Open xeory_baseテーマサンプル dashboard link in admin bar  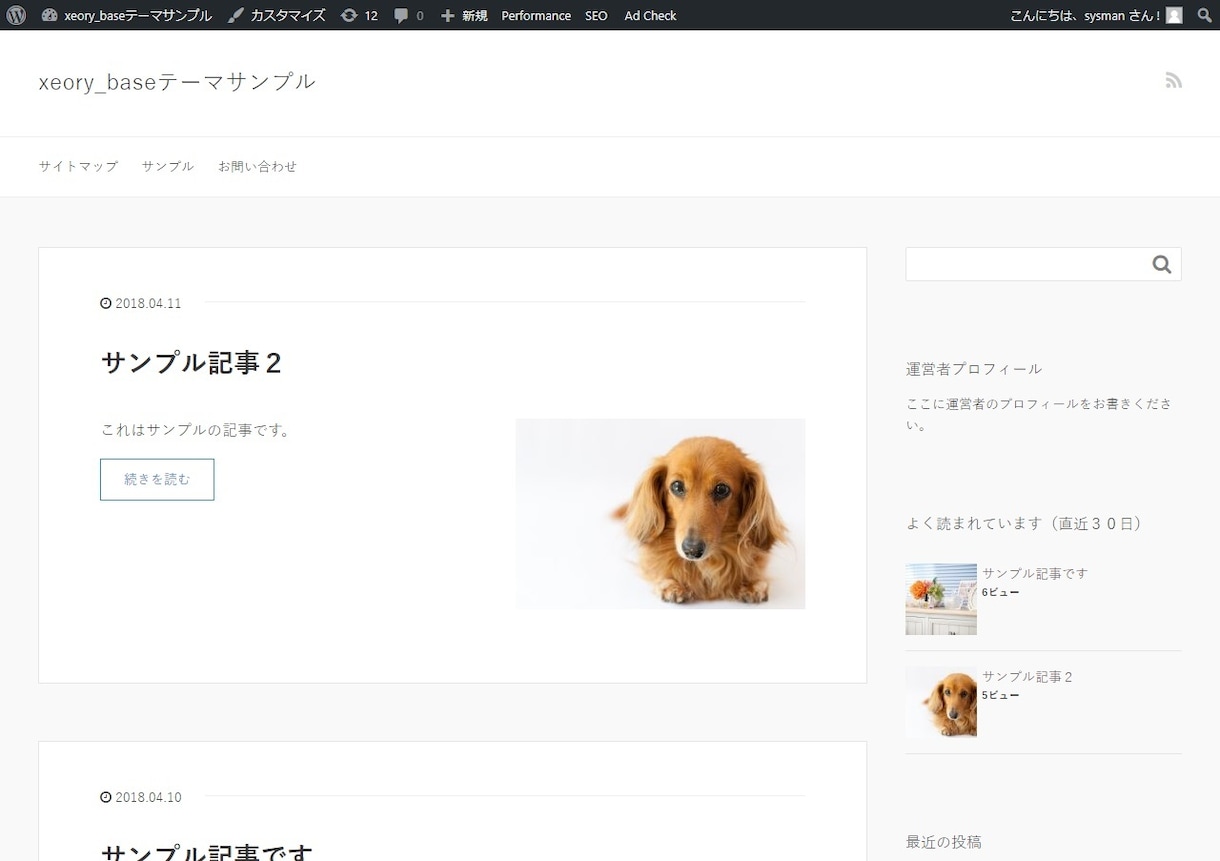(x=127, y=15)
